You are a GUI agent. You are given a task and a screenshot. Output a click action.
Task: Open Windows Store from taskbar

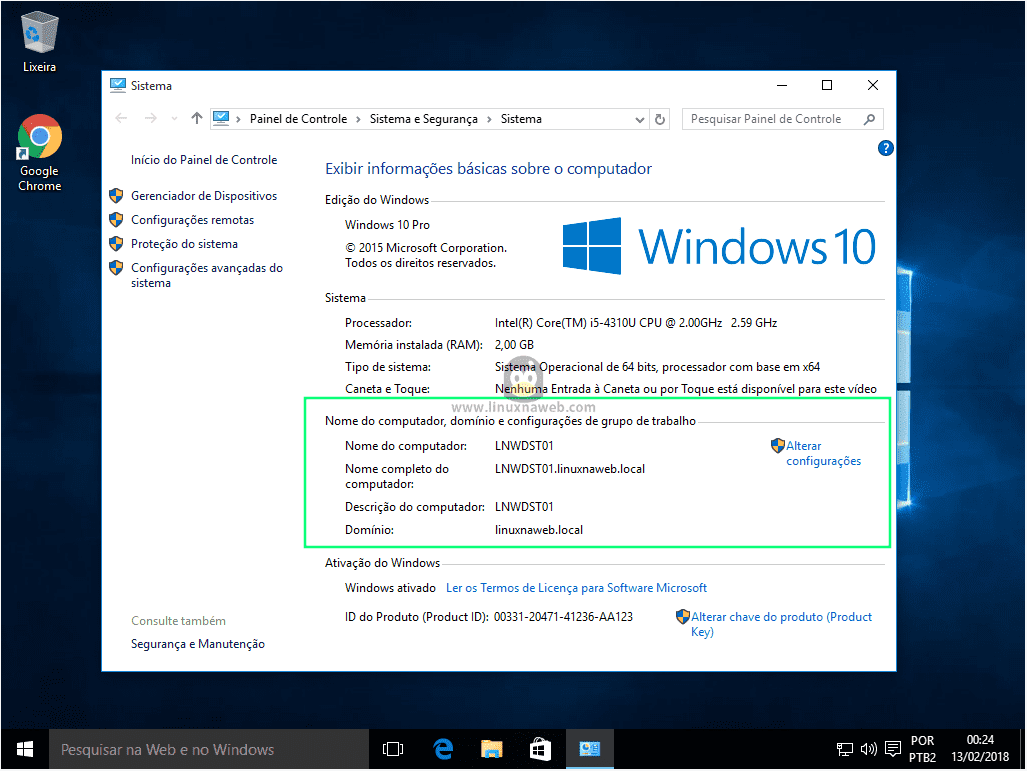[x=540, y=749]
